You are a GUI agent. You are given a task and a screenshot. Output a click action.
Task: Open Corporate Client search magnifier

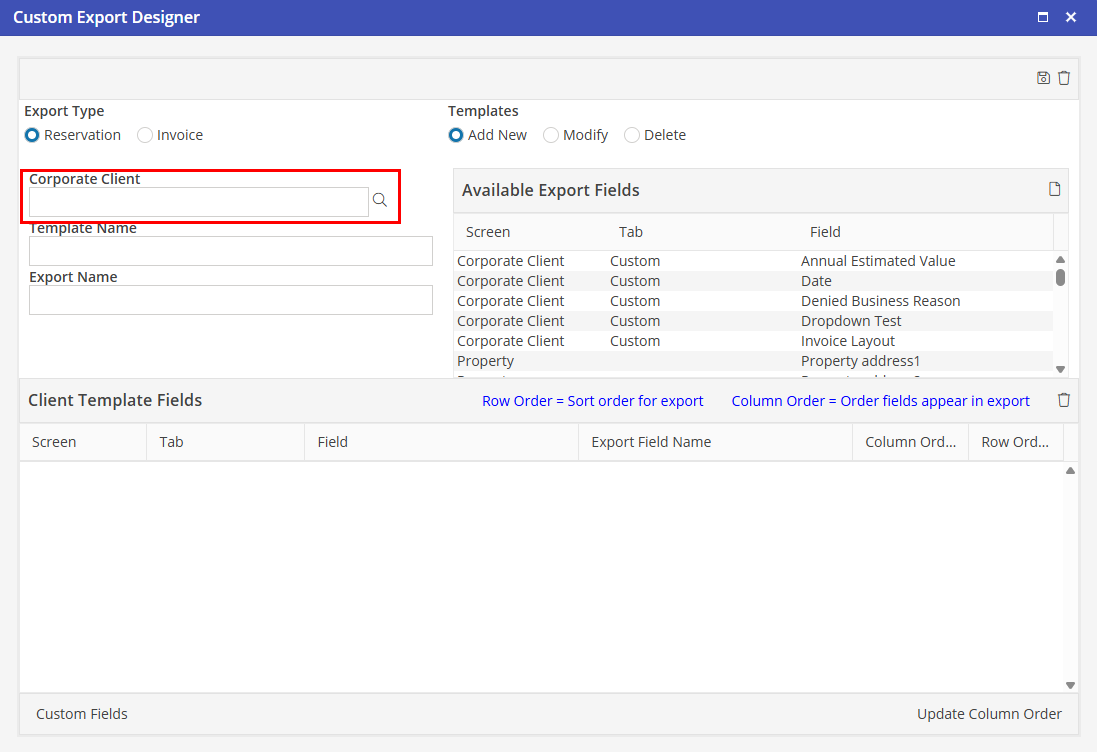coord(380,200)
